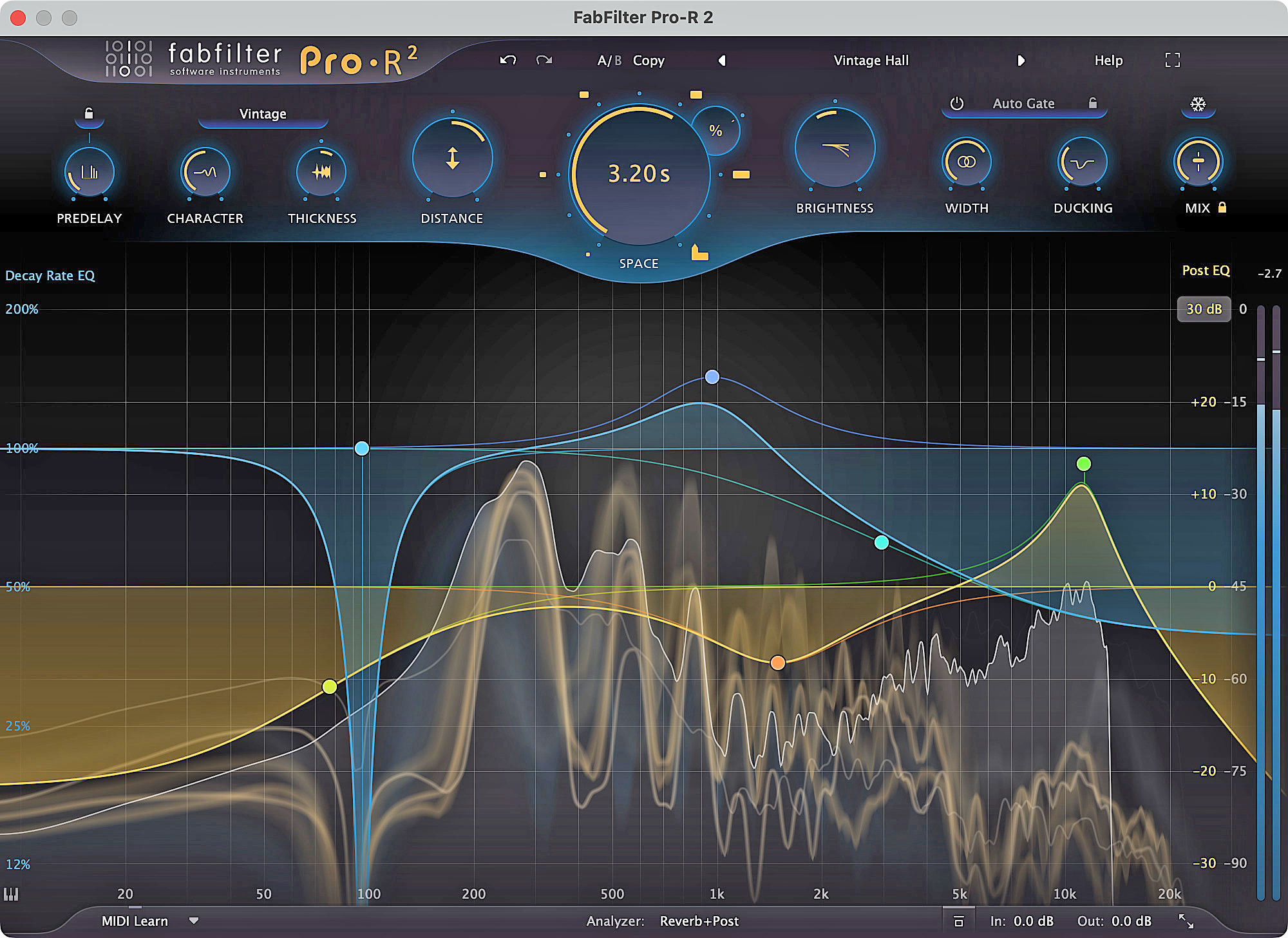Screen dimensions: 1288x938
Task: Click the Copy button
Action: pos(649,61)
